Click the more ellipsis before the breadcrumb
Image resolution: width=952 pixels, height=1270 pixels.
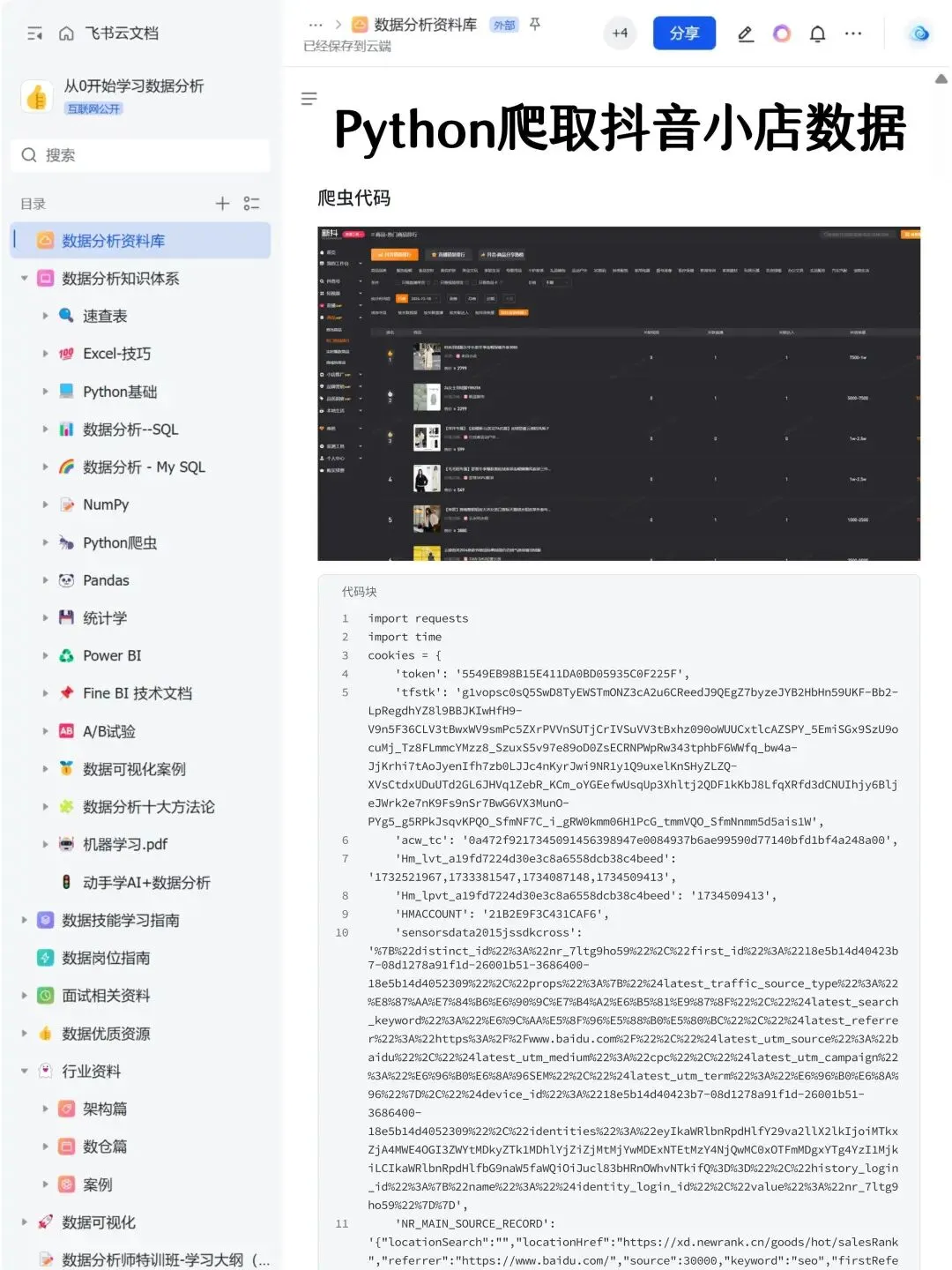(316, 25)
